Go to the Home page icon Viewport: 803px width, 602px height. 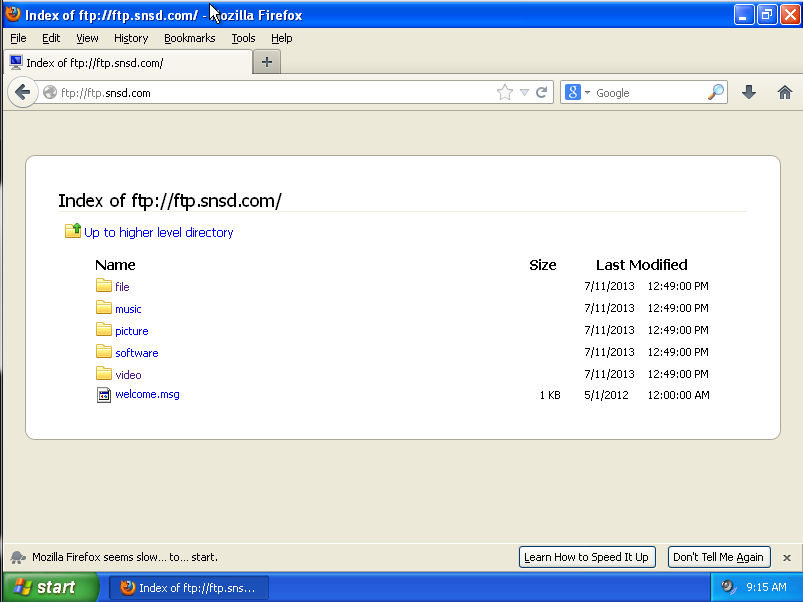[785, 93]
